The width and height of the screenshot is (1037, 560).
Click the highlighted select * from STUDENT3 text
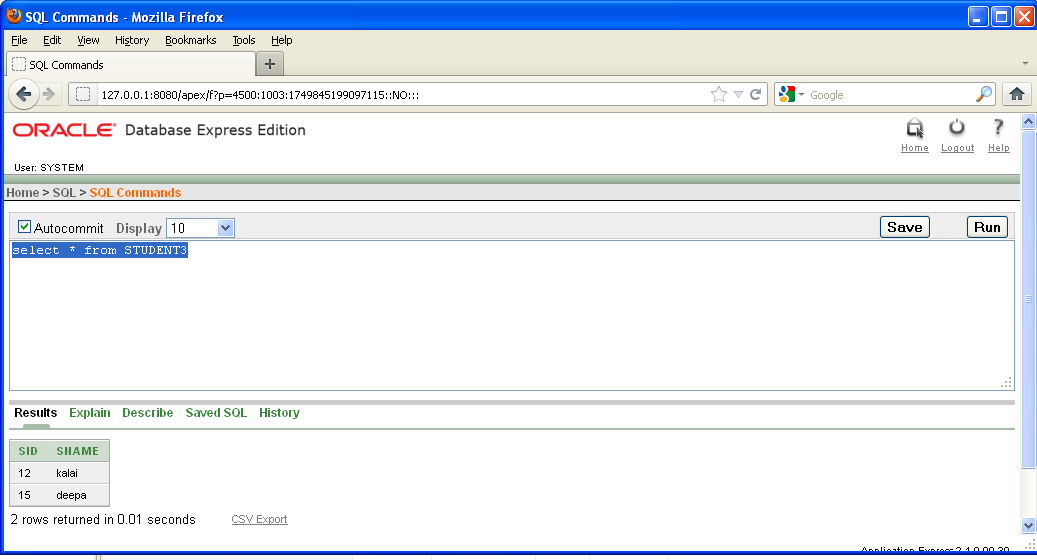[x=100, y=250]
